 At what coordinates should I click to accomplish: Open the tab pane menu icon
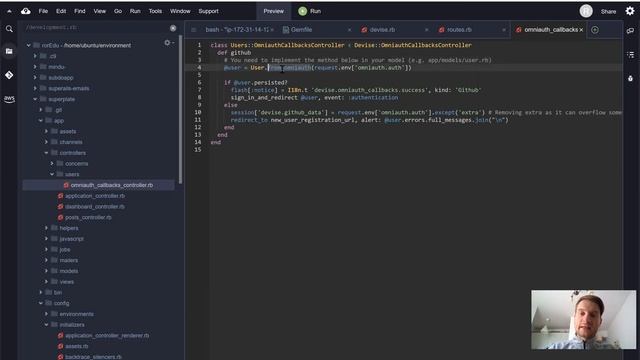pos(194,30)
